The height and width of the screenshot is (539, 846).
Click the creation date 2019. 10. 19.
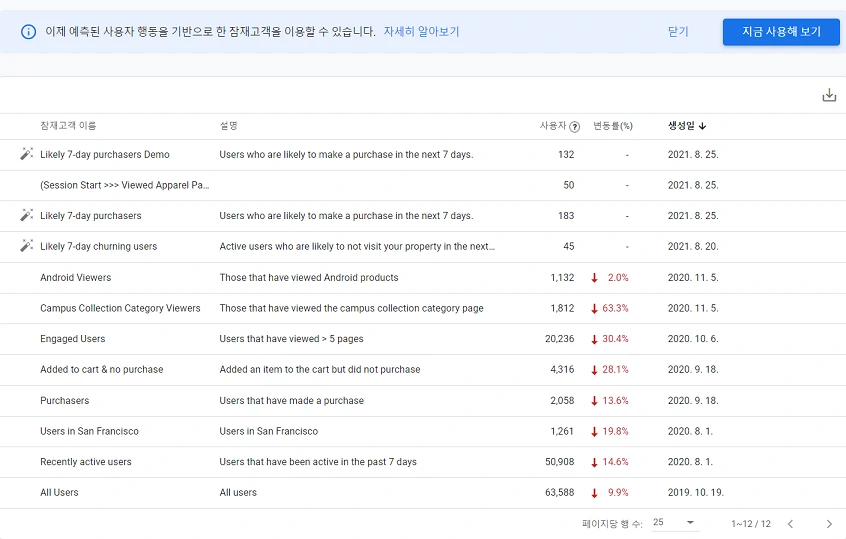[696, 493]
